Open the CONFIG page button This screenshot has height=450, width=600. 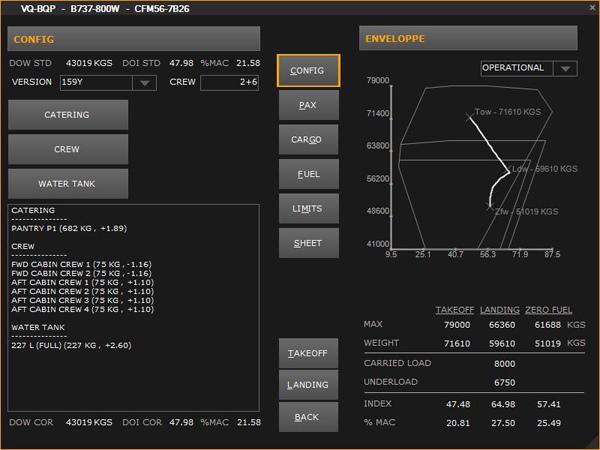coord(308,71)
